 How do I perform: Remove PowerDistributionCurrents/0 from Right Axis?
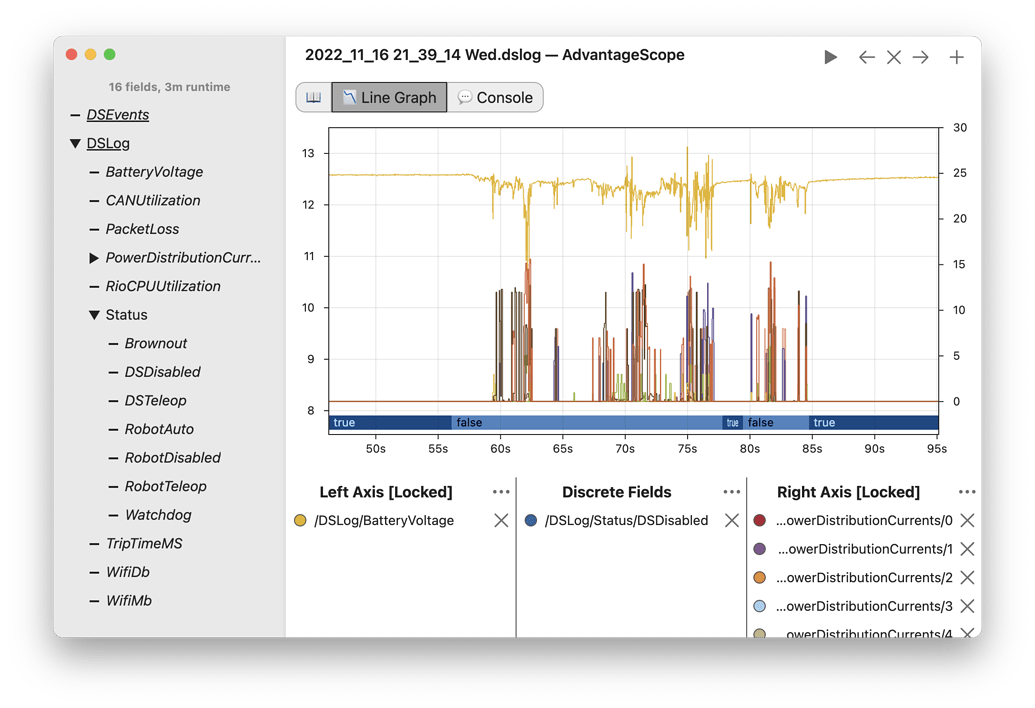click(x=966, y=520)
